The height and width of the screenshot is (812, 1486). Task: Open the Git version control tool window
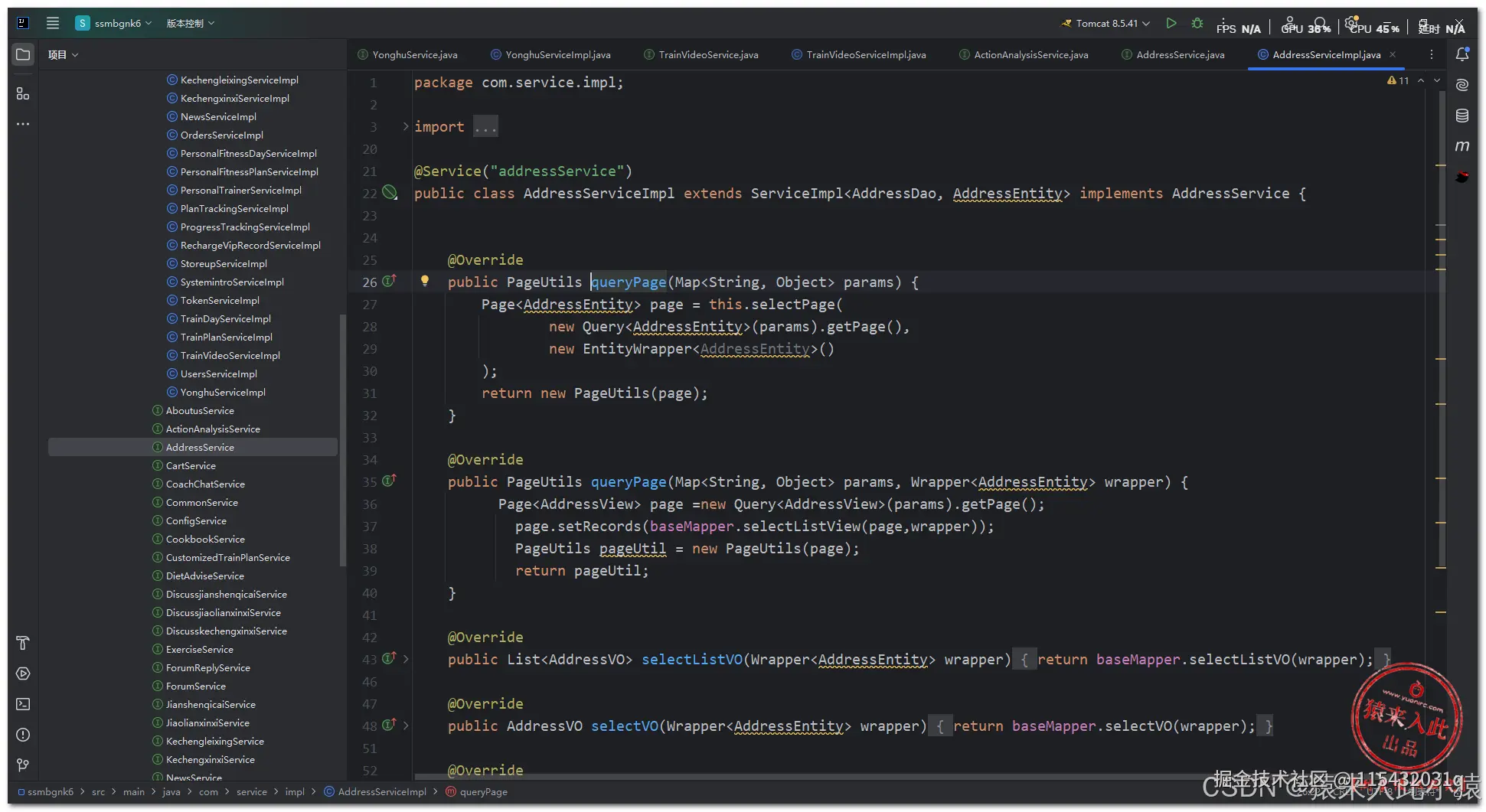click(x=23, y=765)
